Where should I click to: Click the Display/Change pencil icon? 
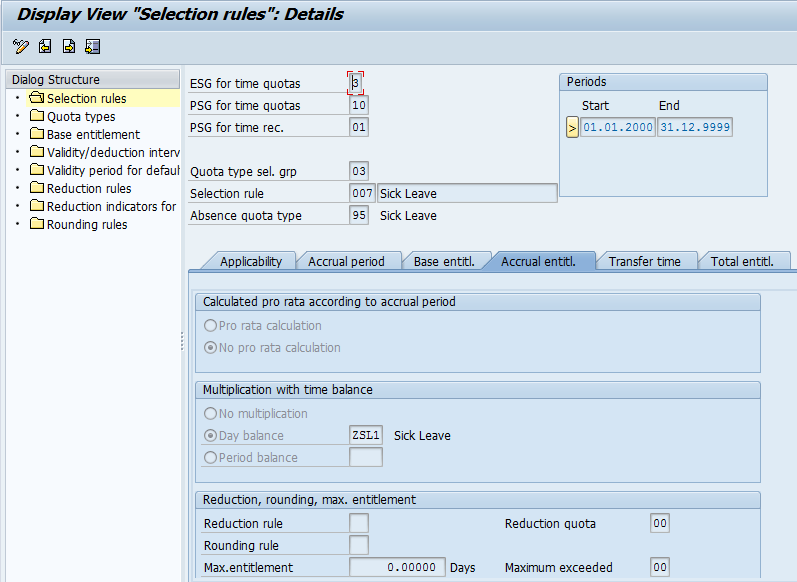(21, 46)
